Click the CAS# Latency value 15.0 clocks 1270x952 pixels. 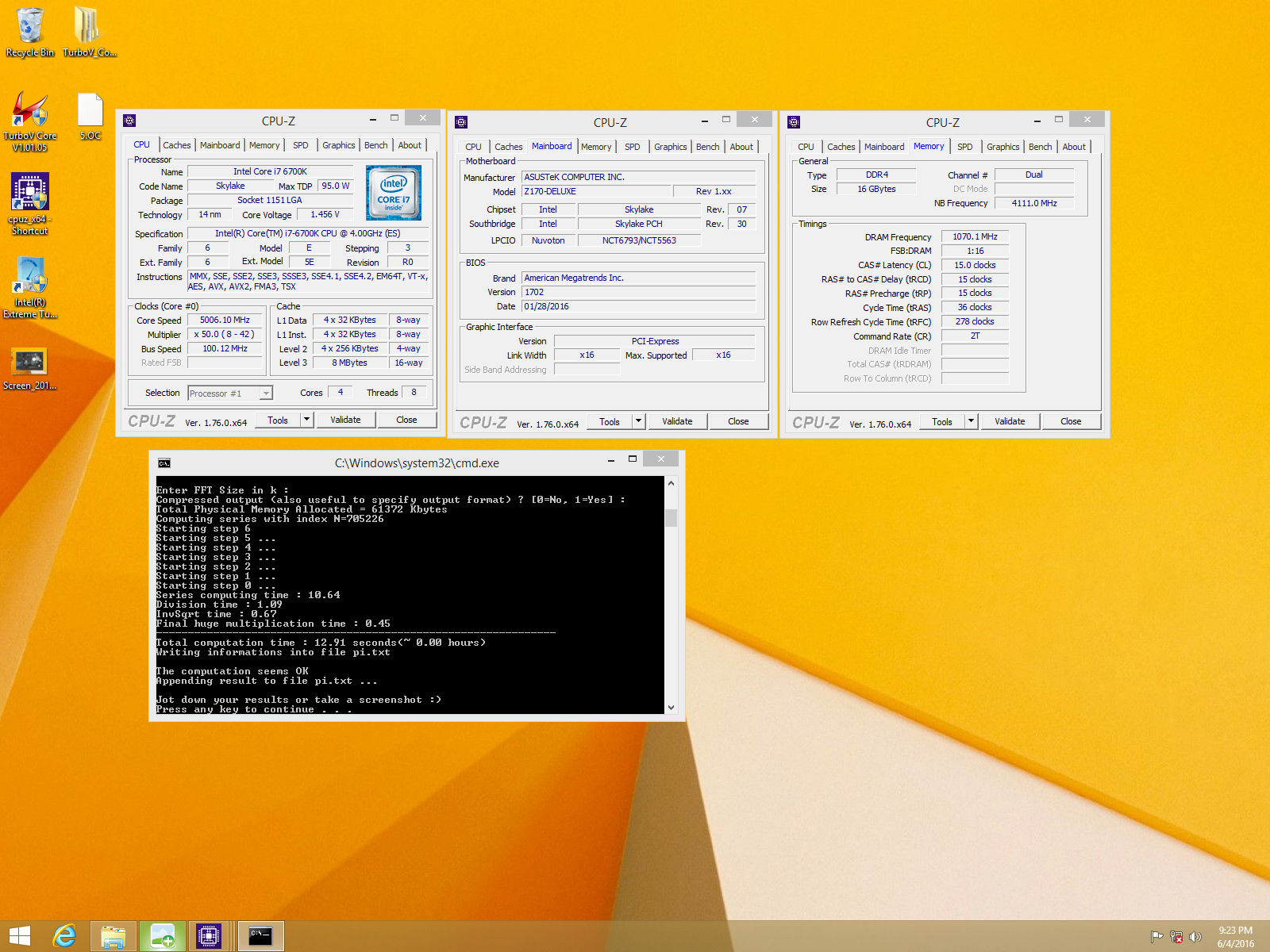click(975, 265)
